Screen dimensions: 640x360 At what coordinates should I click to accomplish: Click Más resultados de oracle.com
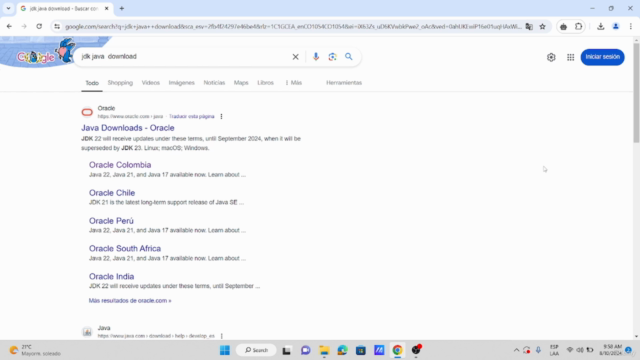click(130, 301)
